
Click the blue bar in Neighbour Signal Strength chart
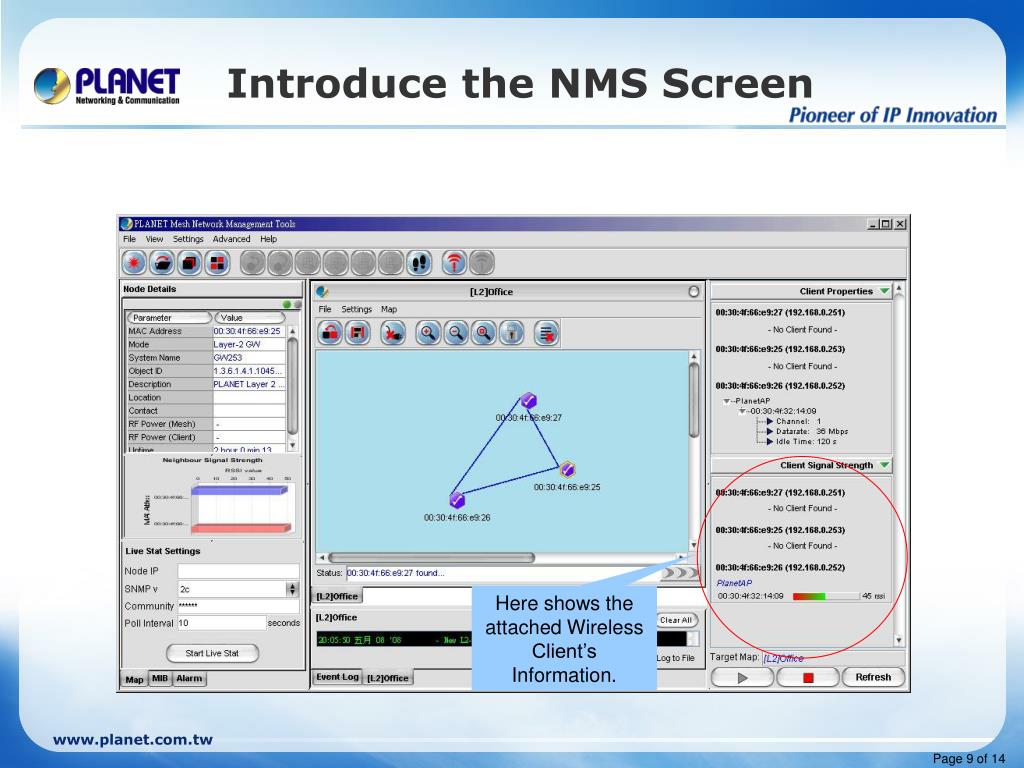[x=239, y=490]
